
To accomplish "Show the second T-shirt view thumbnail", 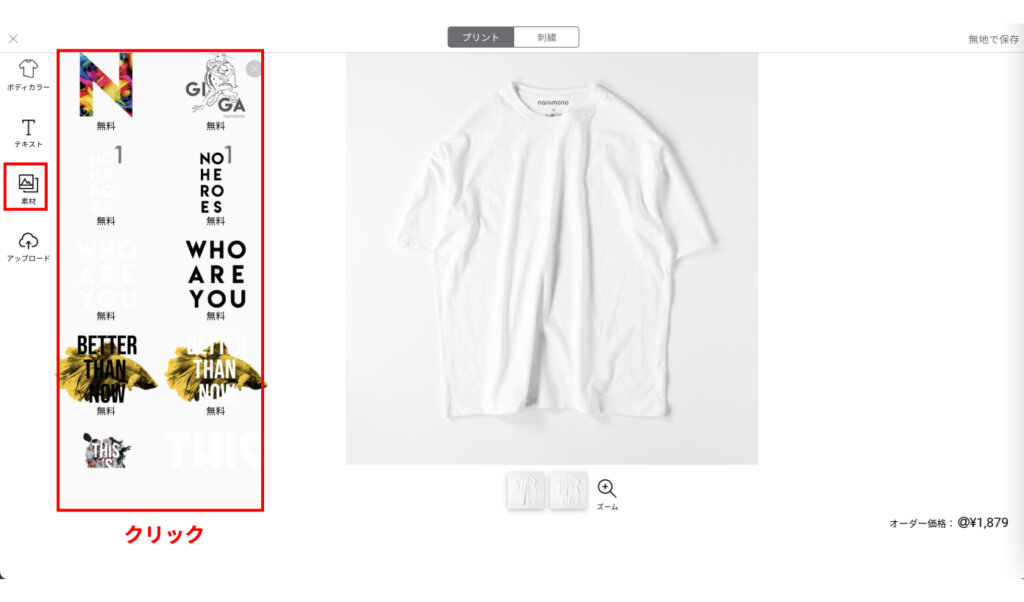I will (x=568, y=492).
